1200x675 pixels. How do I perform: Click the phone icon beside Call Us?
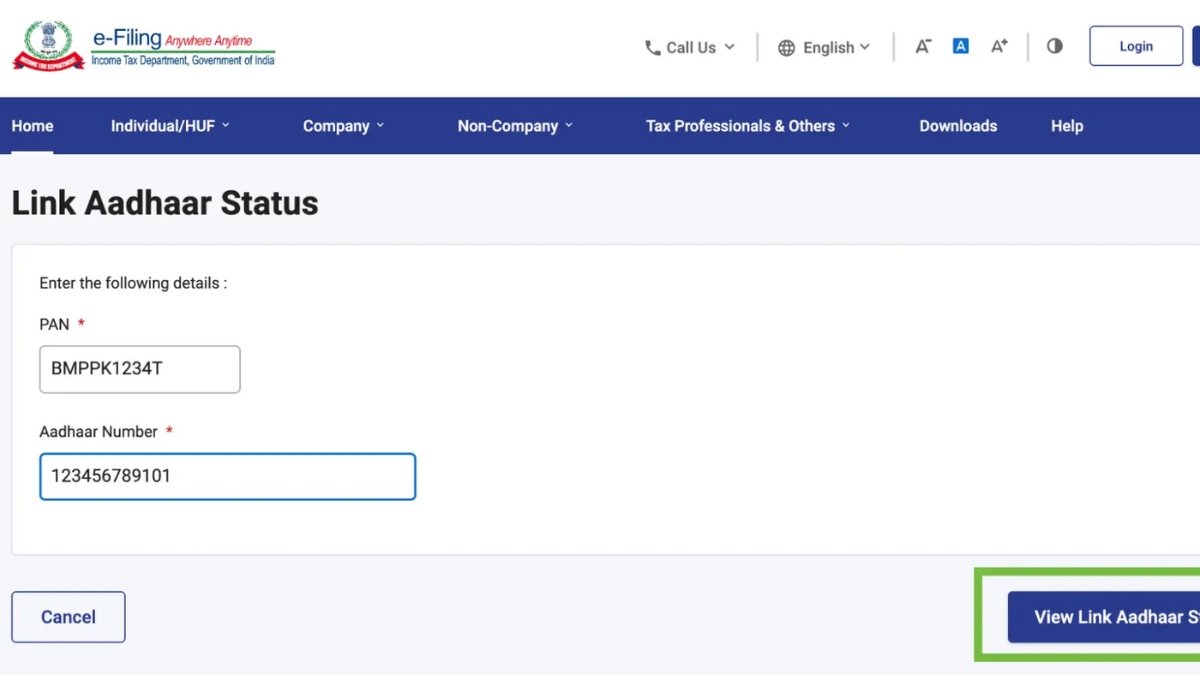click(653, 47)
